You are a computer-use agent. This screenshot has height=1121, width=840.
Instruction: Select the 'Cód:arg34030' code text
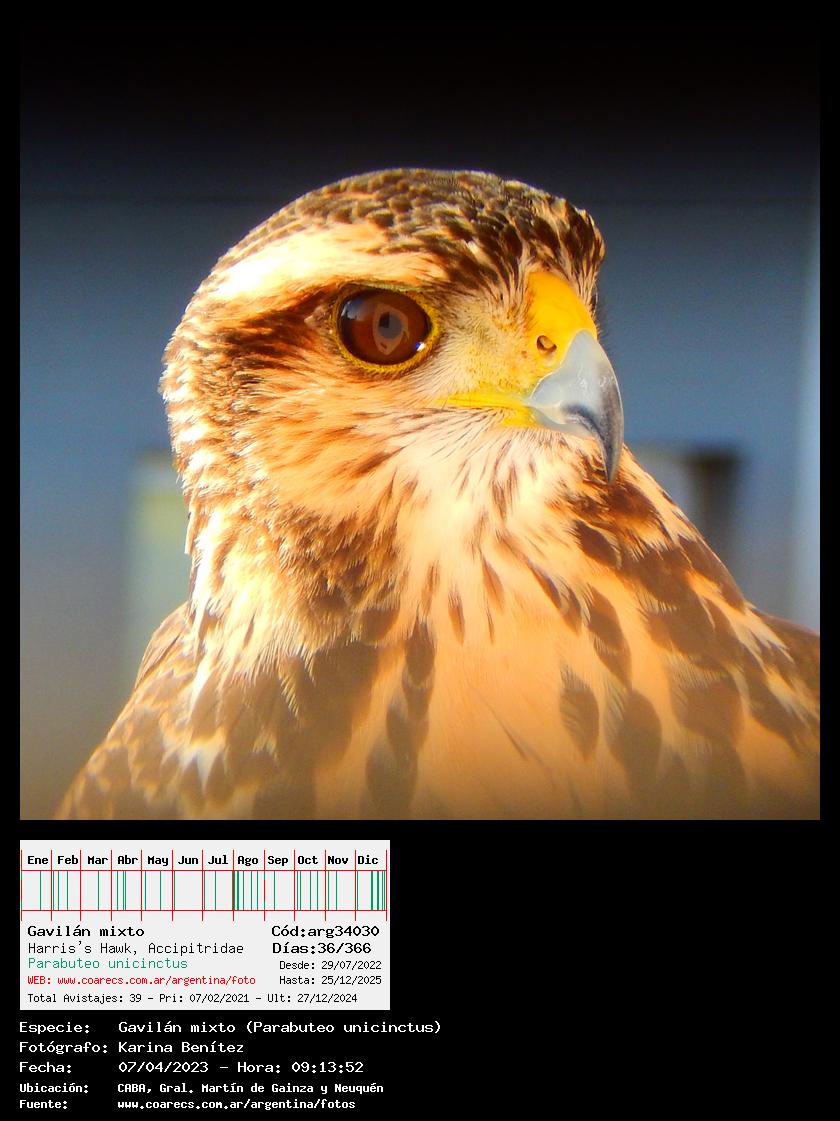click(x=325, y=931)
